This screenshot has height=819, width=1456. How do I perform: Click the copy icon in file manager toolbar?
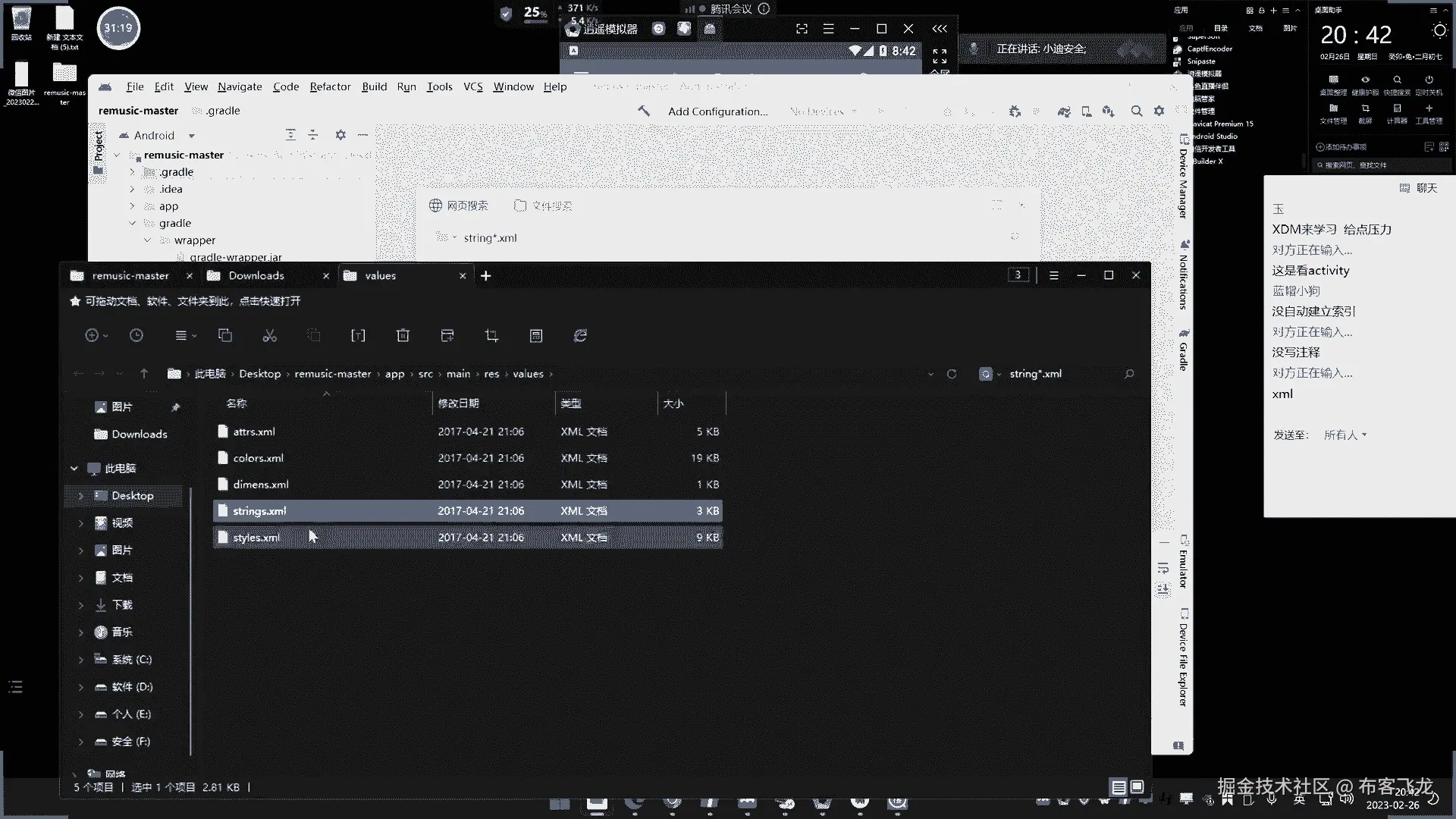point(225,336)
